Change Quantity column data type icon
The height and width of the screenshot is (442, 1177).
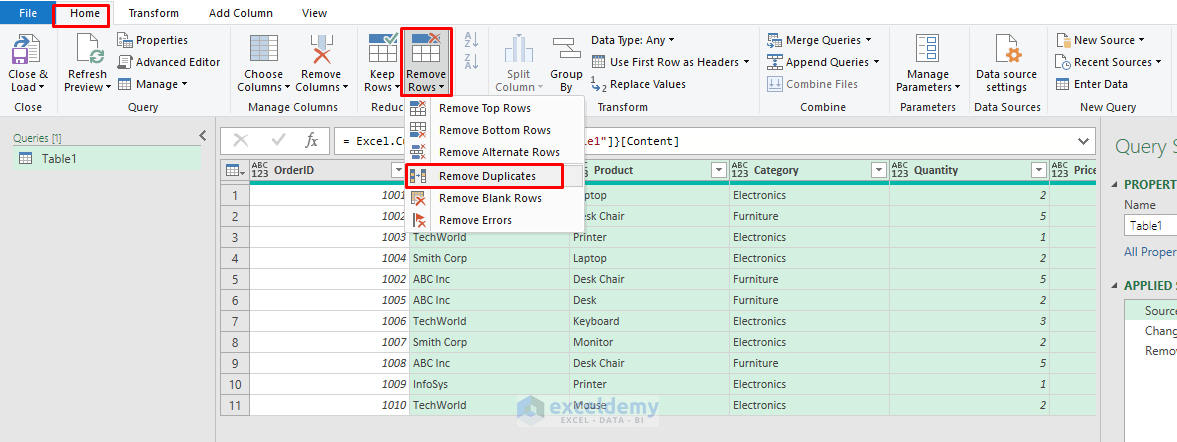tap(899, 170)
